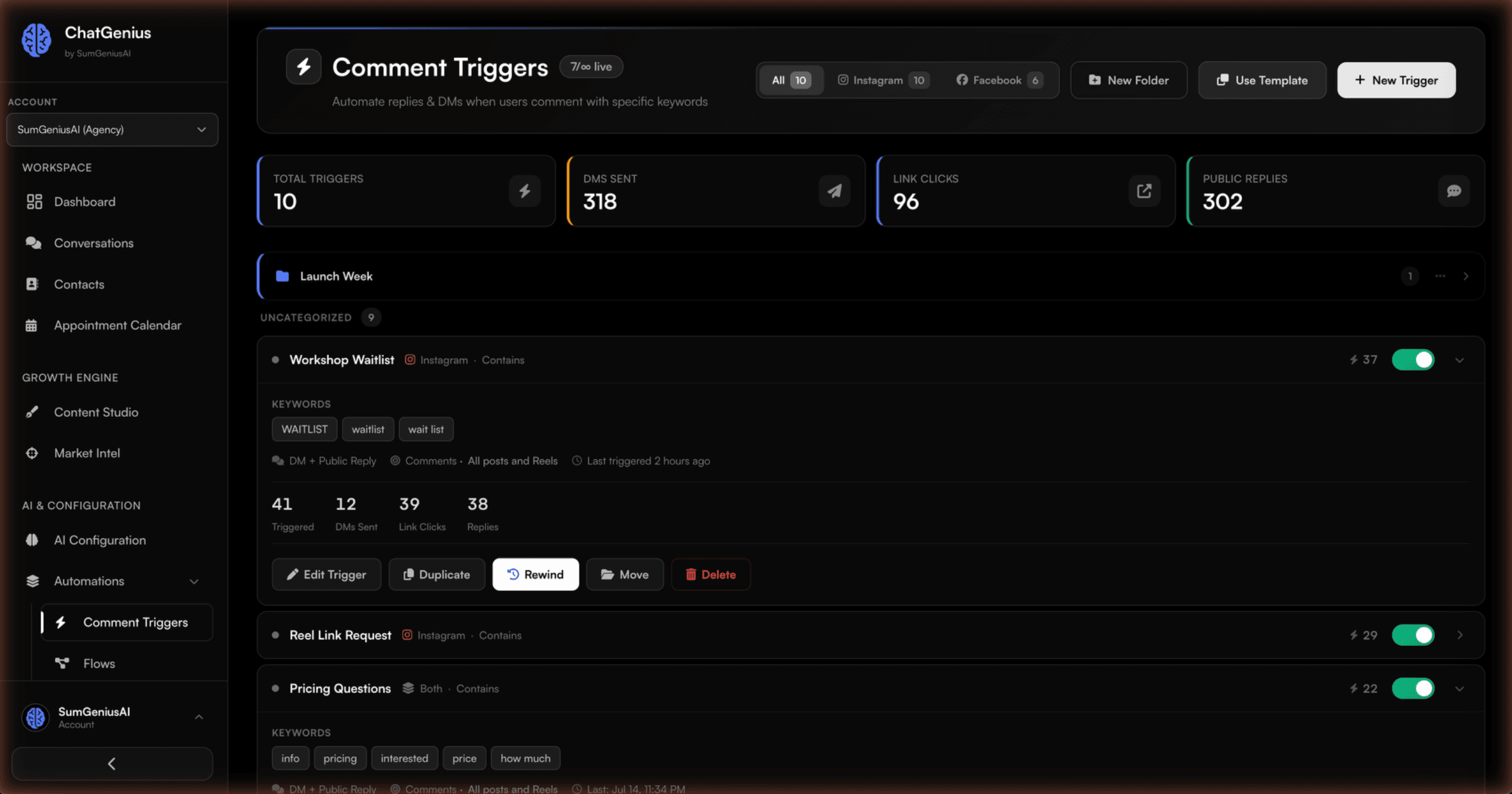Collapse the Automations submenu chevron
The height and width of the screenshot is (794, 1512).
click(194, 581)
